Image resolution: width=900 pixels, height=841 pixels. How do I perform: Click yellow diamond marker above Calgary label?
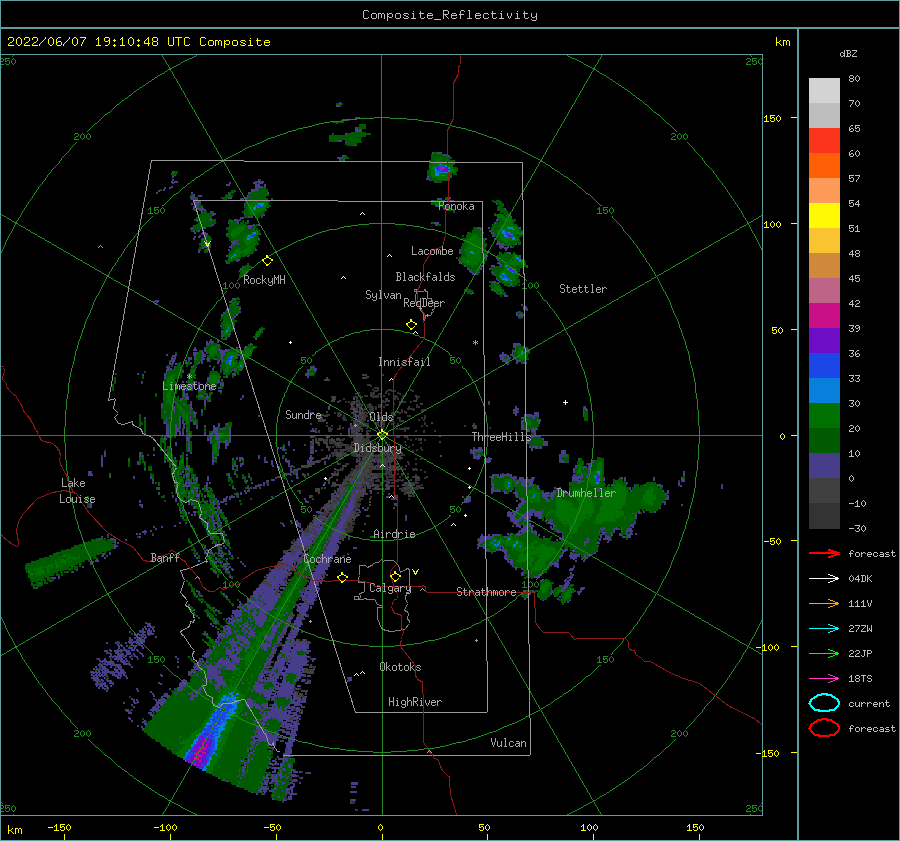pos(395,576)
